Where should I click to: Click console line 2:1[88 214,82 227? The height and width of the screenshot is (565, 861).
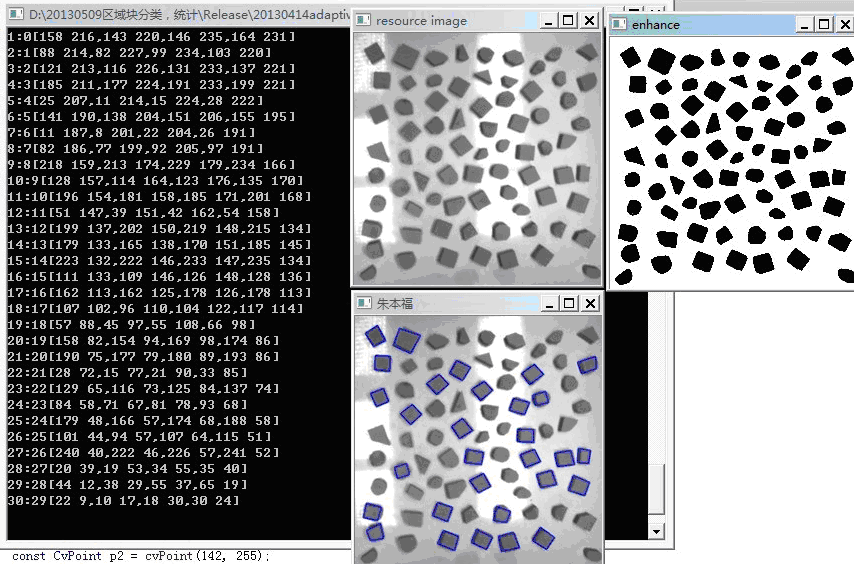coord(139,53)
